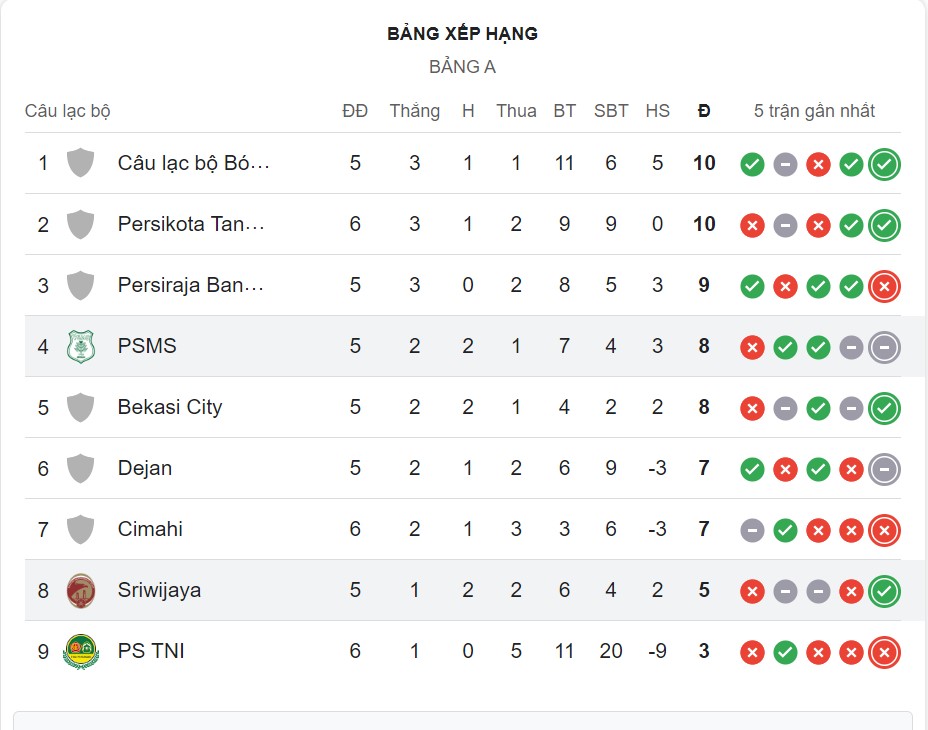The width and height of the screenshot is (928, 730).
Task: Click the shield icon beside Persiraja Ban…
Action: (x=80, y=285)
